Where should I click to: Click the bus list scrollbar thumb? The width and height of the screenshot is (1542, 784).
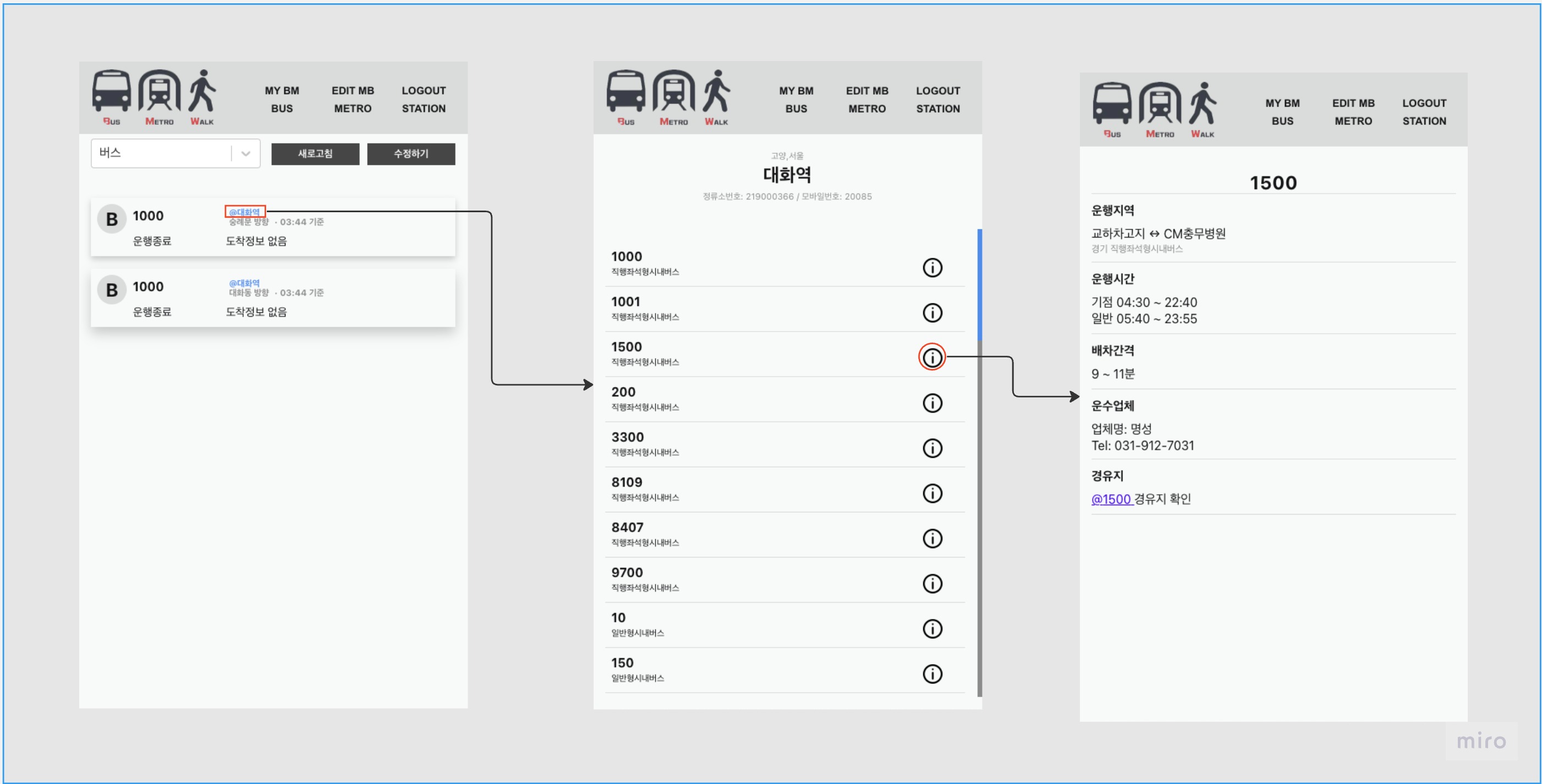pos(979,284)
